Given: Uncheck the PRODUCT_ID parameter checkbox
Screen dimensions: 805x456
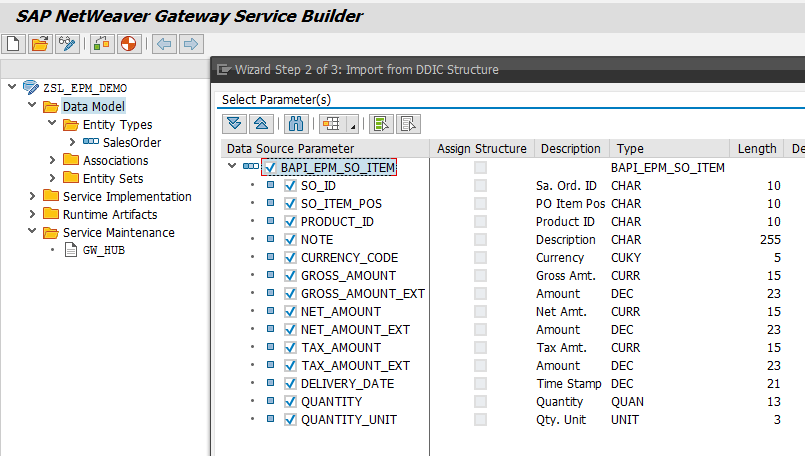Looking at the screenshot, I should 290,221.
